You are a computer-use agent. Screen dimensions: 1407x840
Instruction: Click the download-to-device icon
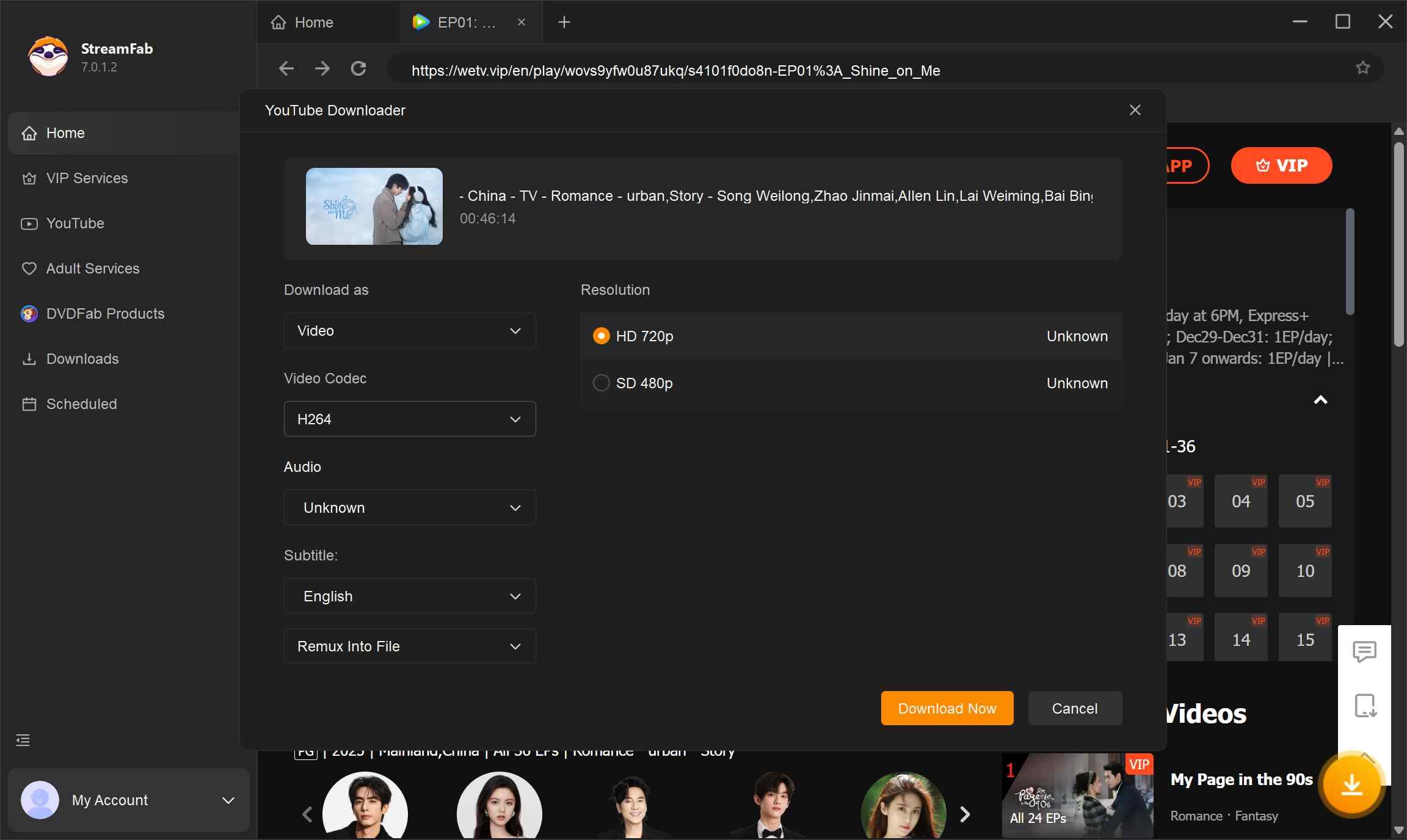(x=1364, y=706)
